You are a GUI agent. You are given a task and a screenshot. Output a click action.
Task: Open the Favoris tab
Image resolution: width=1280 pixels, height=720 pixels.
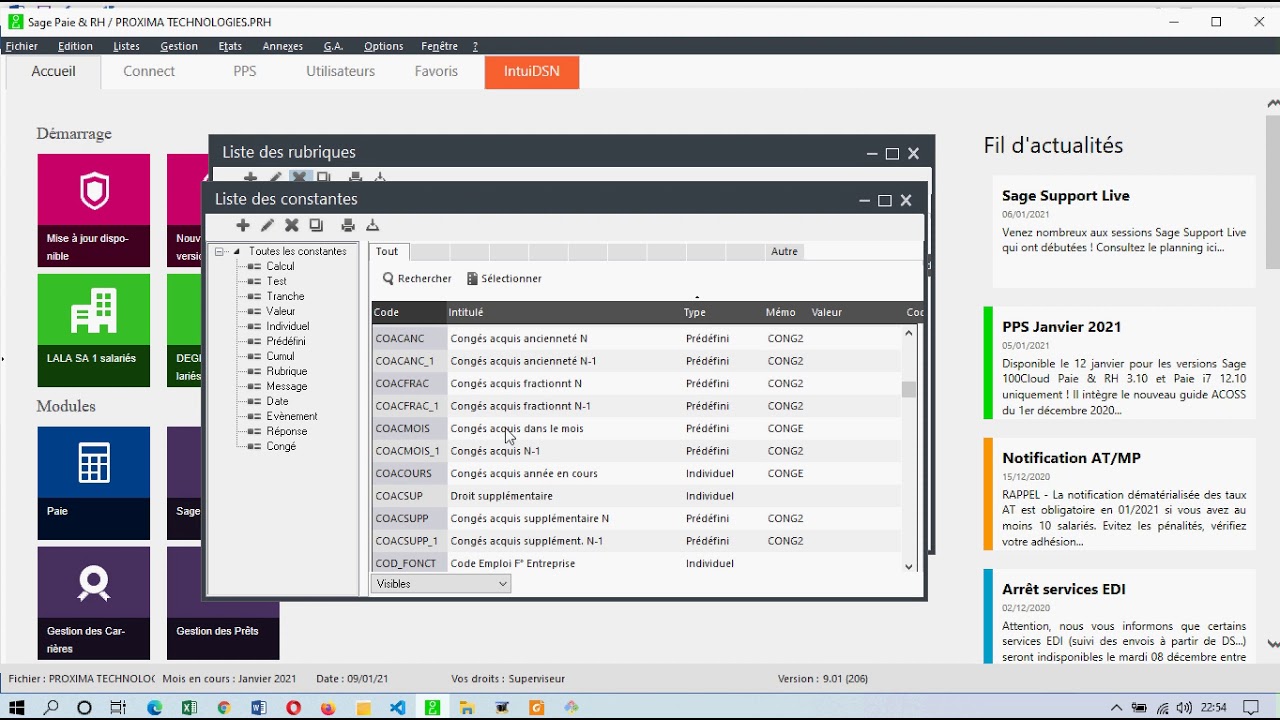(437, 72)
